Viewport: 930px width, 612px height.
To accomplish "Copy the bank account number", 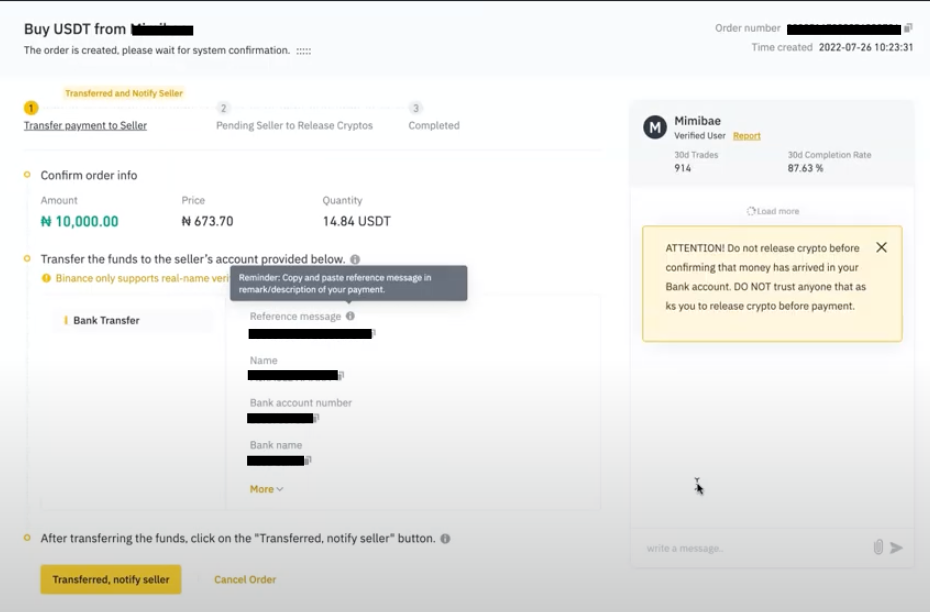I will [317, 418].
